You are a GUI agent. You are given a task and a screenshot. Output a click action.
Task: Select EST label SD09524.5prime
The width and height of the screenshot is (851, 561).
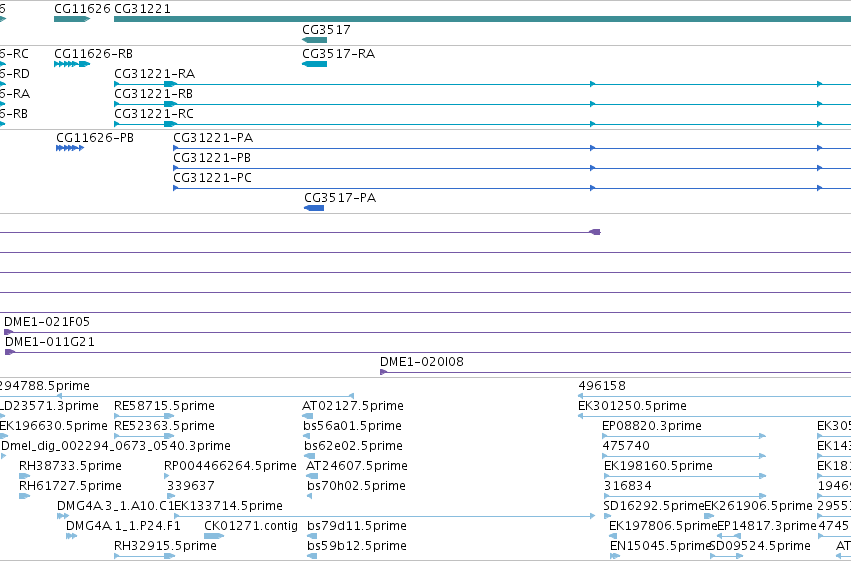pyautogui.click(x=760, y=546)
